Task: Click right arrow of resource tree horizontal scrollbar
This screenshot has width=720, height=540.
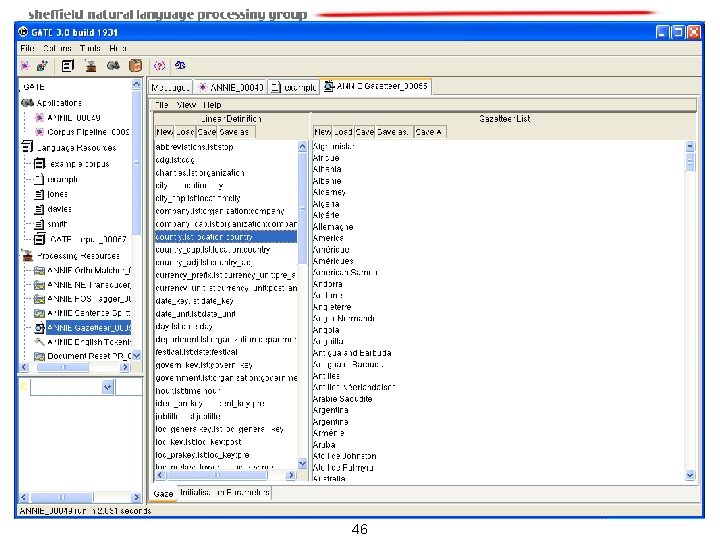Action: pyautogui.click(x=124, y=367)
